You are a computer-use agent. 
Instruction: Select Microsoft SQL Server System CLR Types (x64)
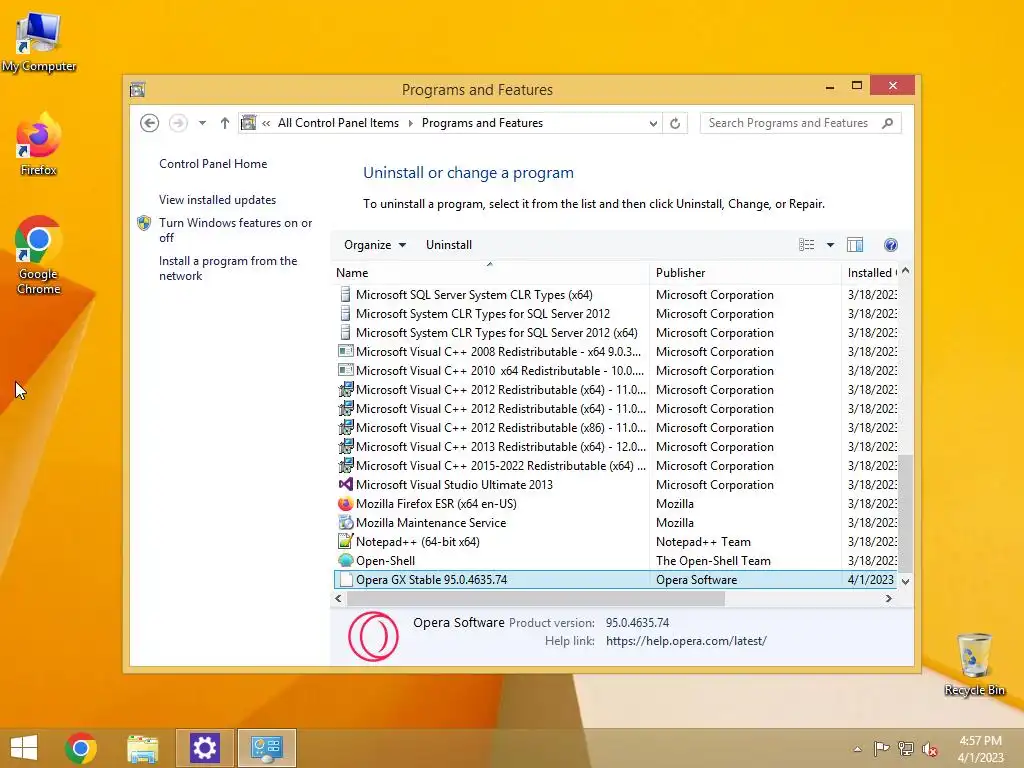474,295
